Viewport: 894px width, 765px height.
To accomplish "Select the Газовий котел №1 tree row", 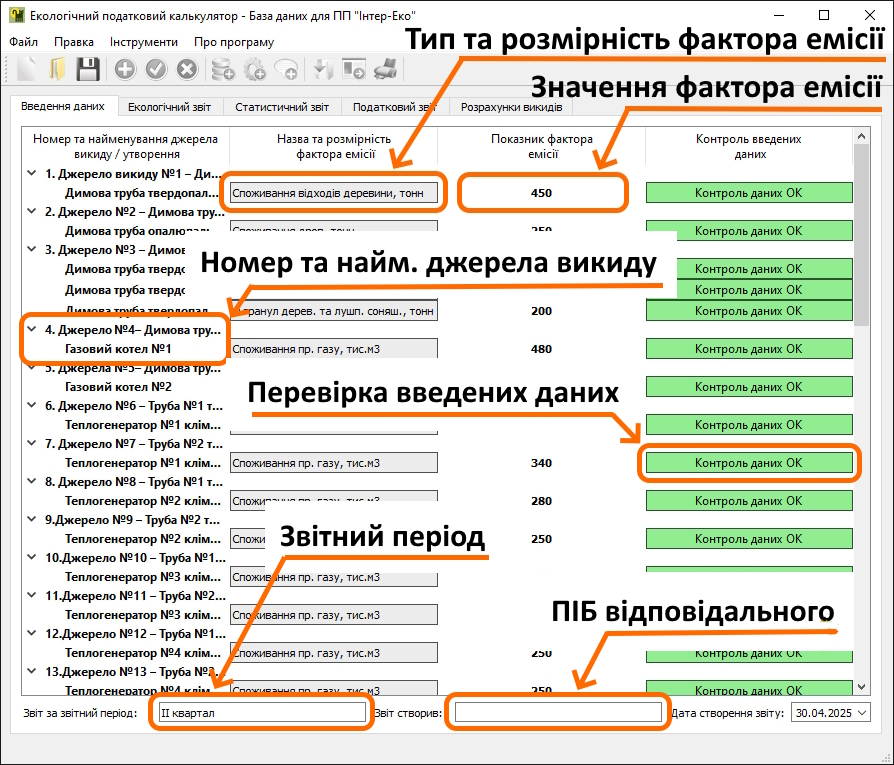I will pos(118,349).
